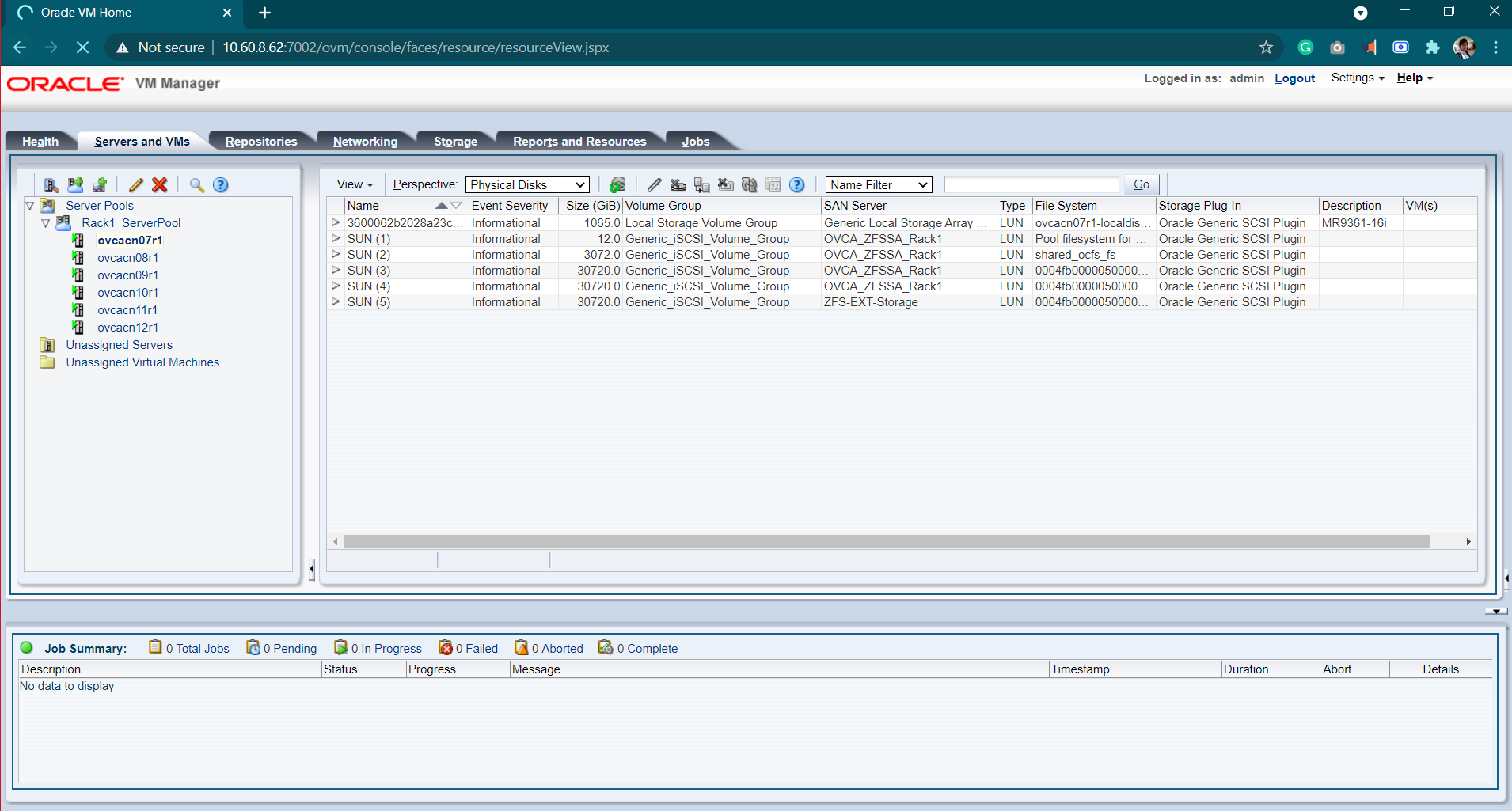Viewport: 1512px width, 811px height.
Task: Select server ovcacn09r1 in tree
Action: point(127,275)
